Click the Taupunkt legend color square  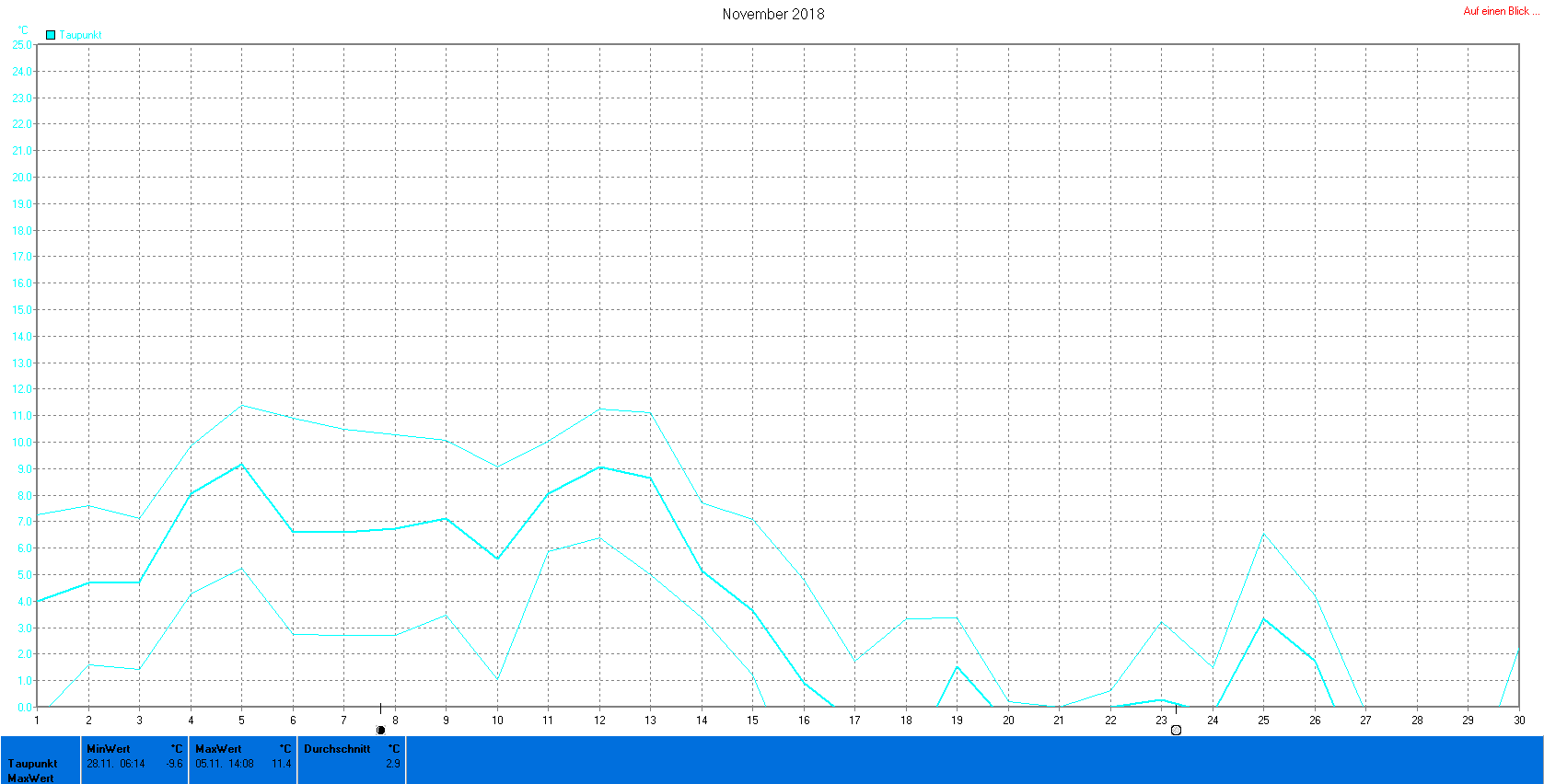(x=51, y=35)
